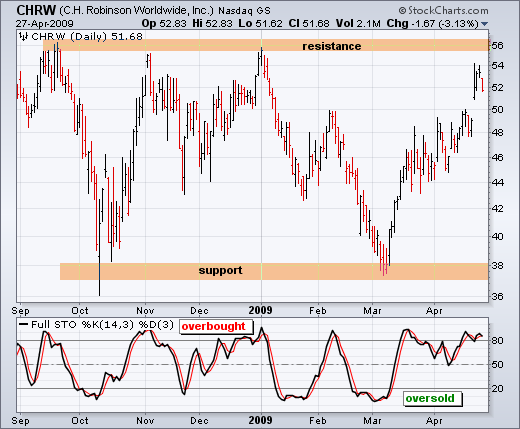Image resolution: width=520 pixels, height=429 pixels.
Task: Click the resistance label in upper band
Action: [x=332, y=46]
